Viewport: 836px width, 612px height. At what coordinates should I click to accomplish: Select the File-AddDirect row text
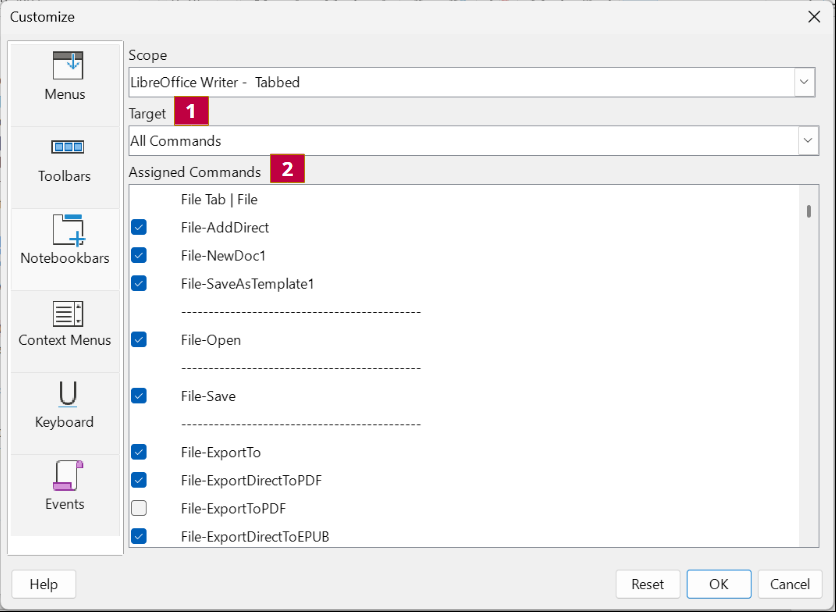point(225,228)
